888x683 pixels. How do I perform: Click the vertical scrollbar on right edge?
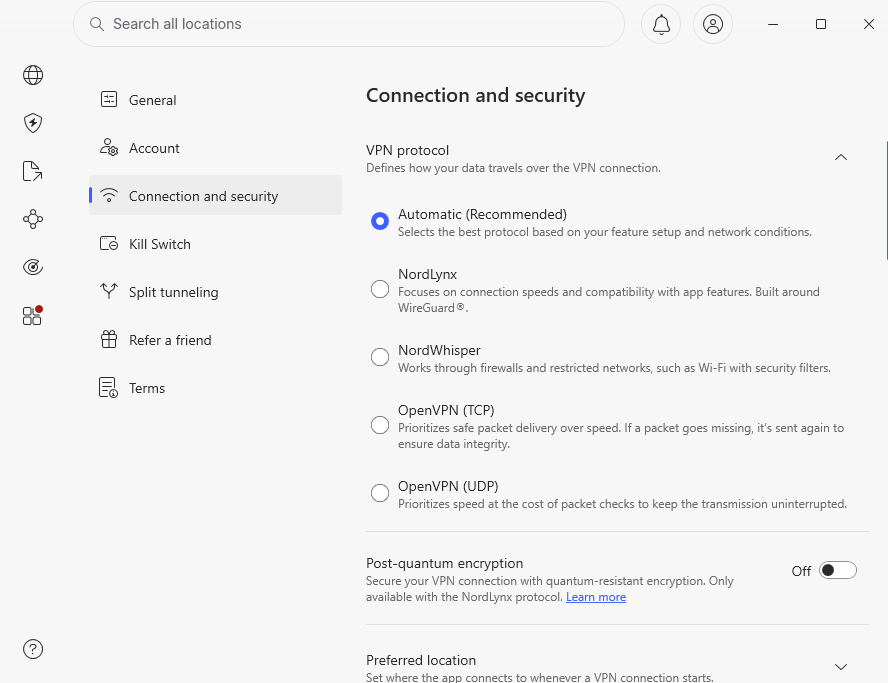coord(886,201)
